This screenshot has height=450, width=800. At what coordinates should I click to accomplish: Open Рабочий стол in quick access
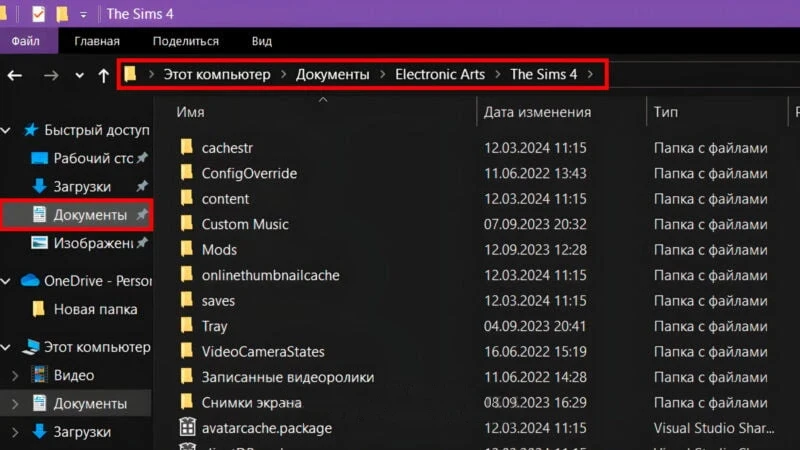point(93,158)
